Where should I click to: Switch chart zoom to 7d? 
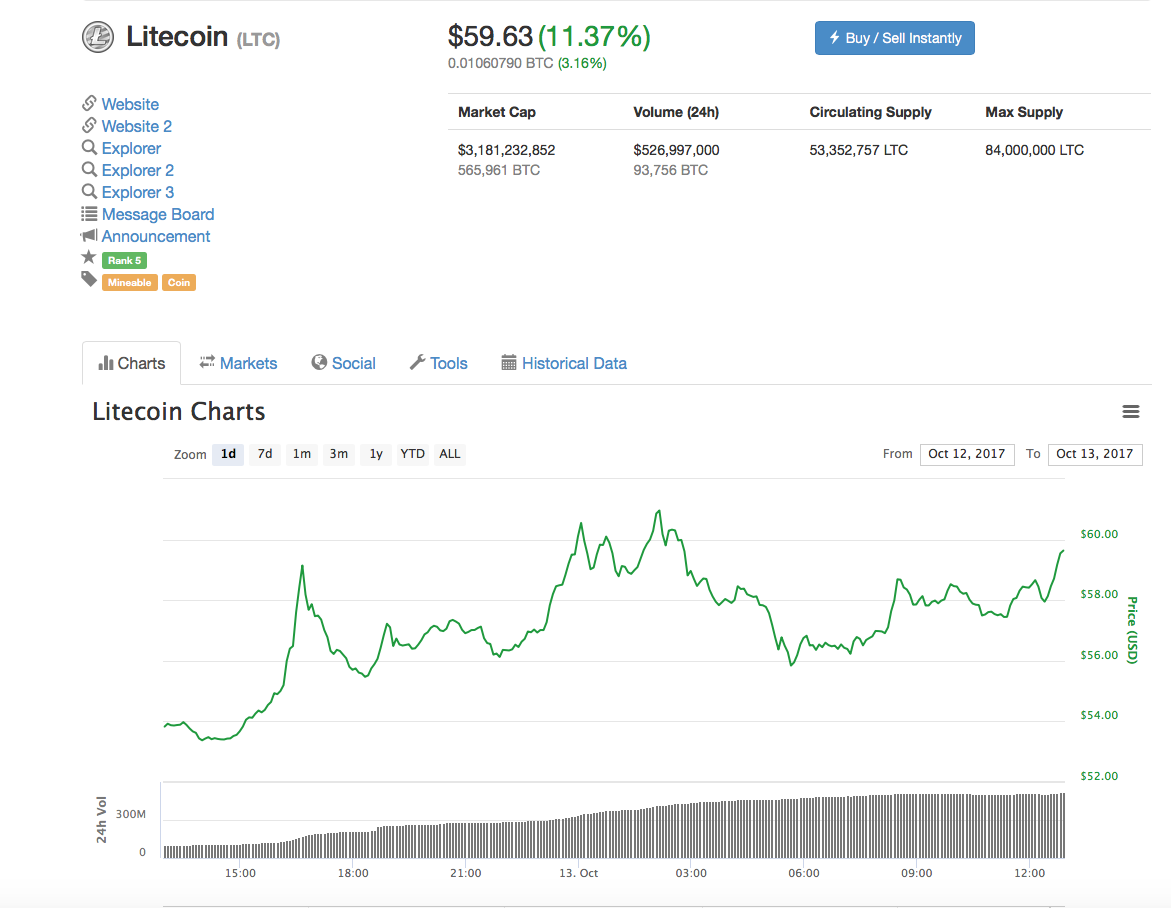click(265, 454)
